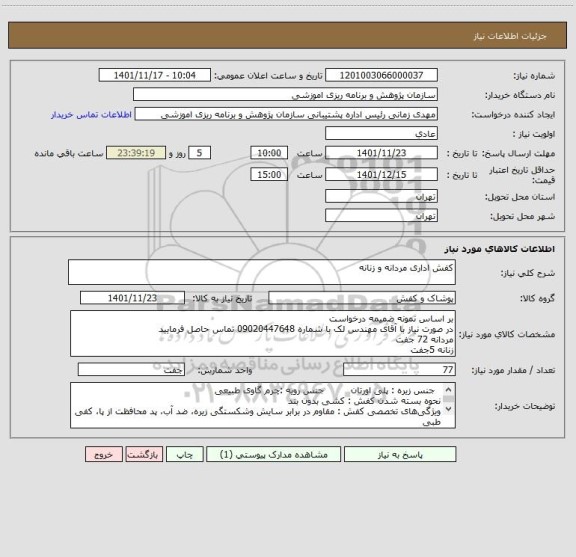
Task: Click the goods group field 'پوشاک و کفش'
Action: tap(362, 298)
